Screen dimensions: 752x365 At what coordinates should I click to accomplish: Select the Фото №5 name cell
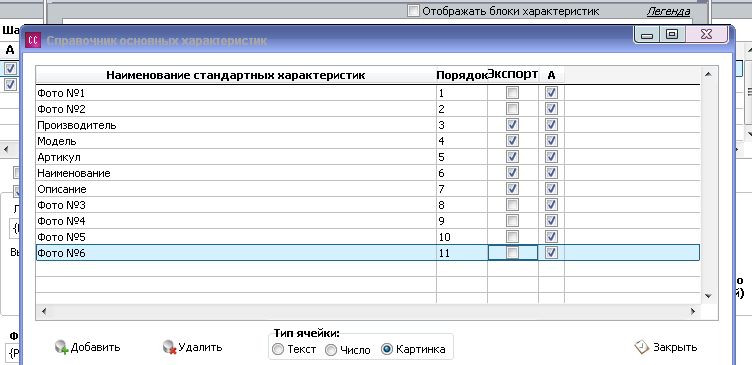coord(236,236)
